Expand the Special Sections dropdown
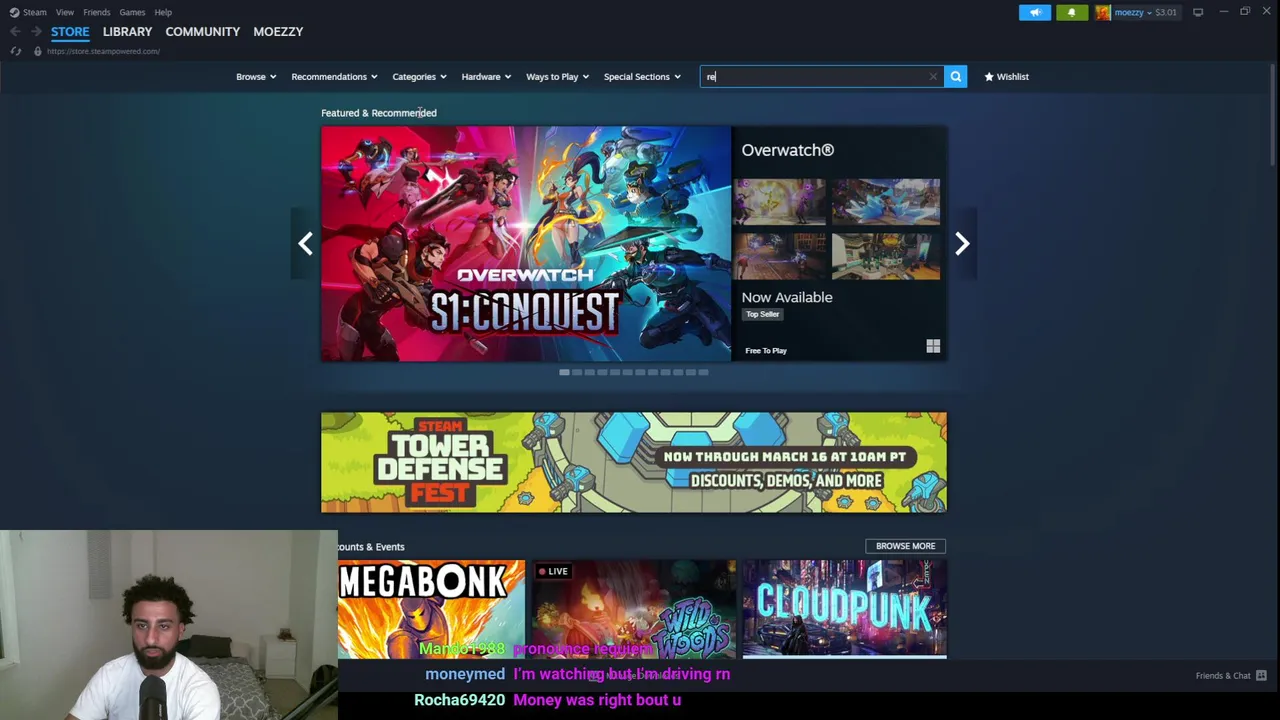 [x=642, y=77]
